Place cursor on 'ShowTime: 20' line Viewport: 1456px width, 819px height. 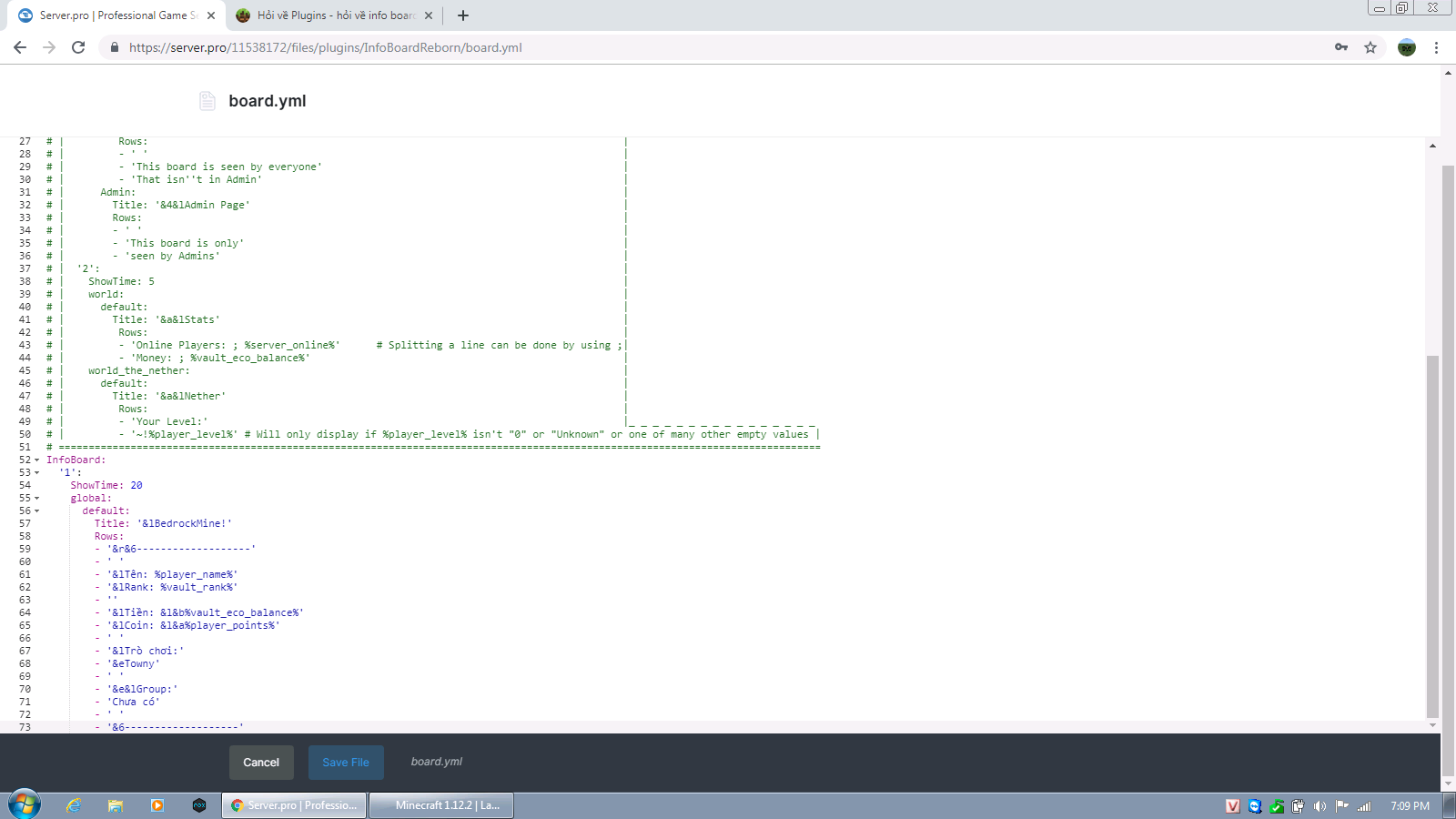point(106,486)
